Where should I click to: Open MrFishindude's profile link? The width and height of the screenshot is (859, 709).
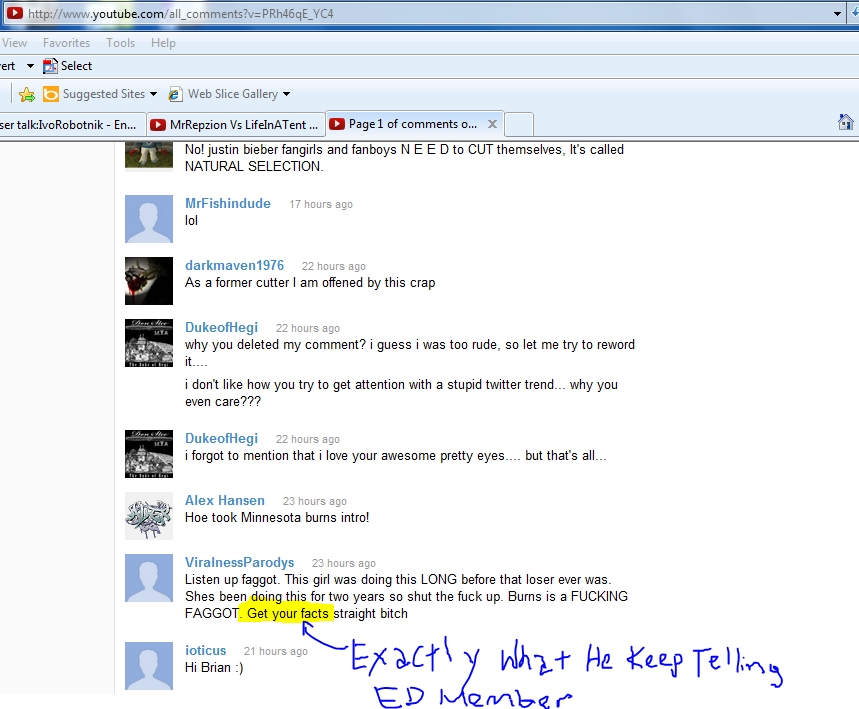click(227, 203)
